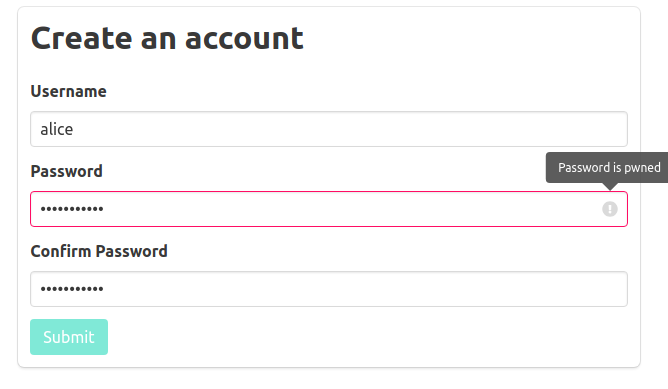The height and width of the screenshot is (389, 668).
Task: Click the Username label text
Action: click(x=69, y=91)
